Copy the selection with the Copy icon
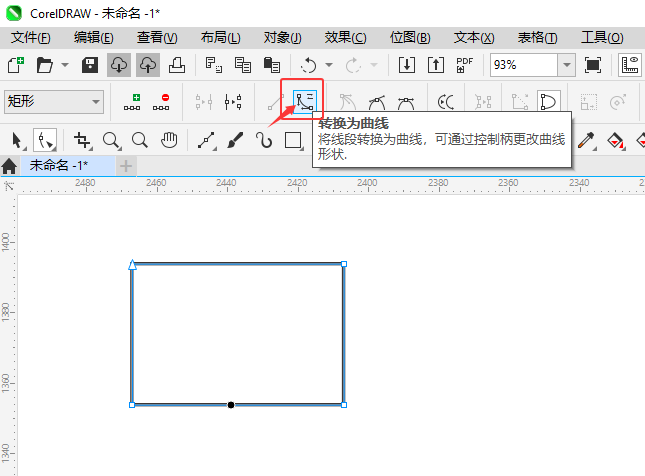 pos(243,65)
